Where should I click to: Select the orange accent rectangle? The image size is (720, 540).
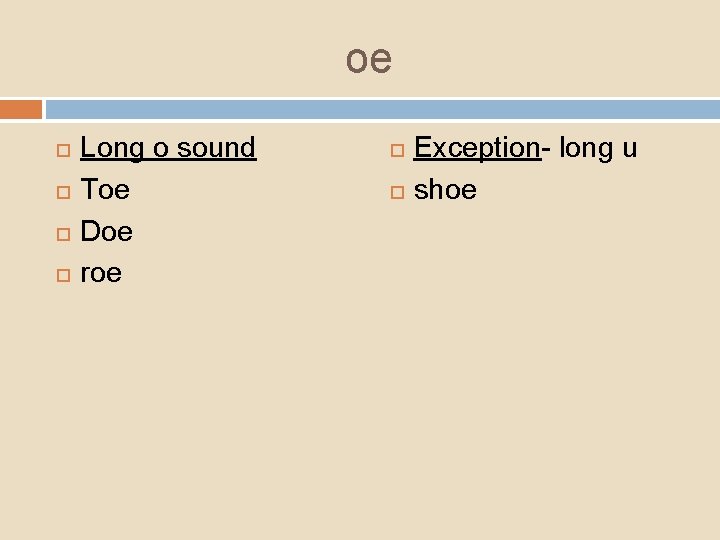[21, 108]
